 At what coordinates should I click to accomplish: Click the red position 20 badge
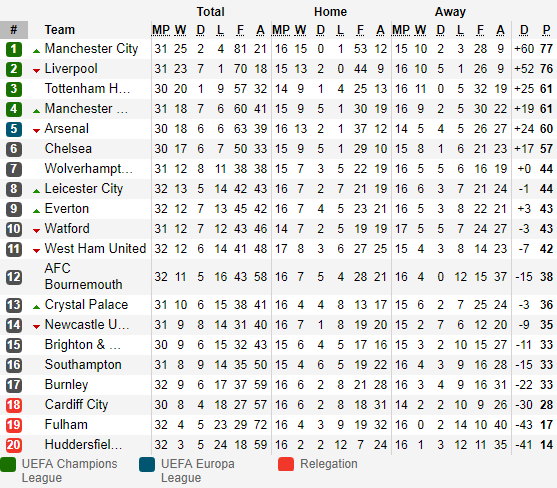tap(14, 445)
